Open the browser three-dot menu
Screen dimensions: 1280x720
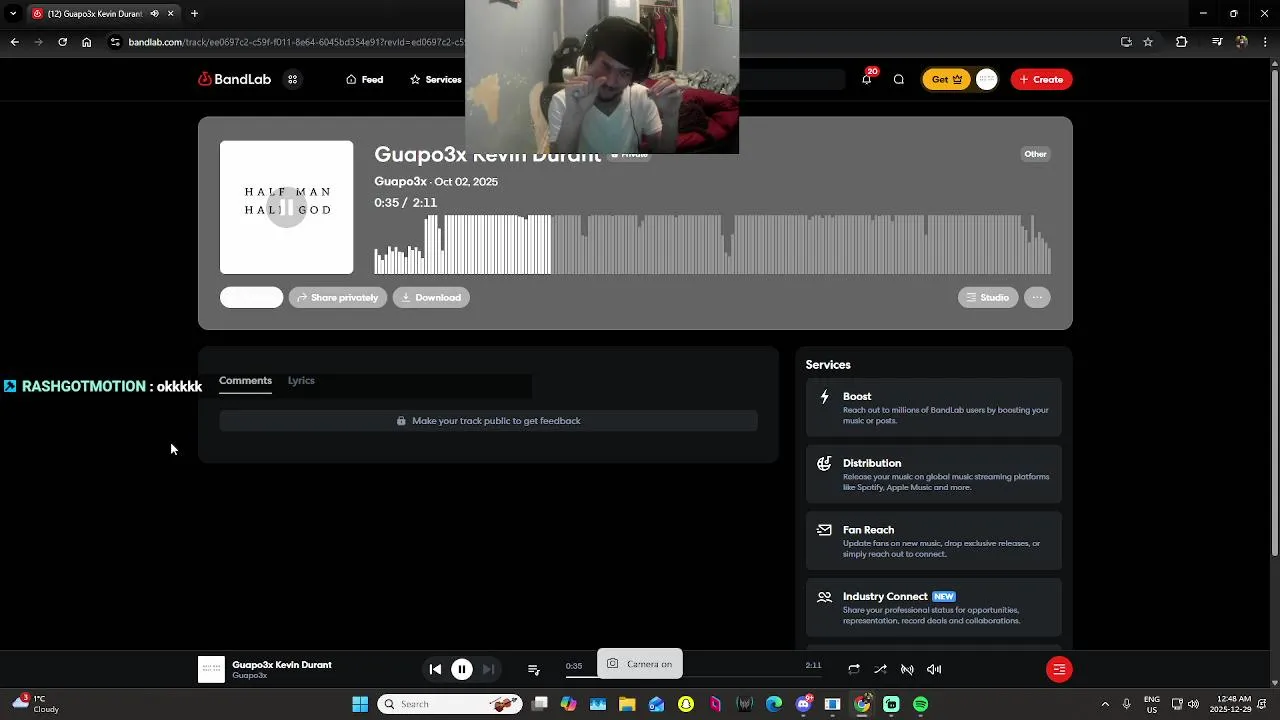[1266, 42]
